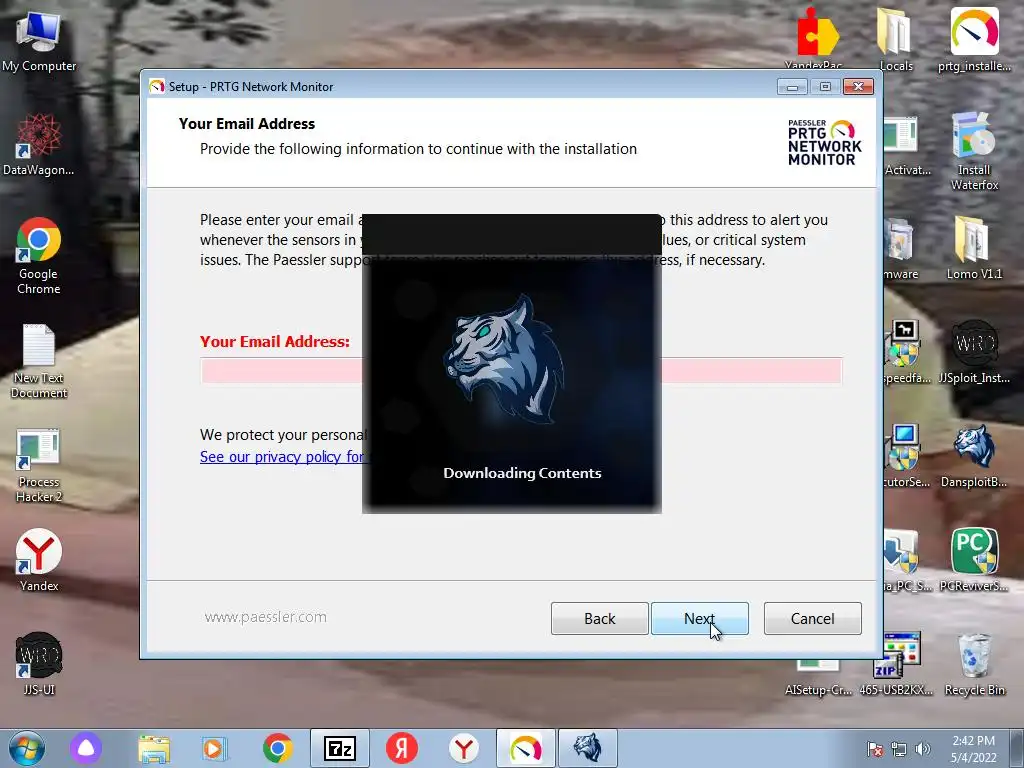Open YandexPac desktop icon
The image size is (1024, 768).
(x=818, y=36)
